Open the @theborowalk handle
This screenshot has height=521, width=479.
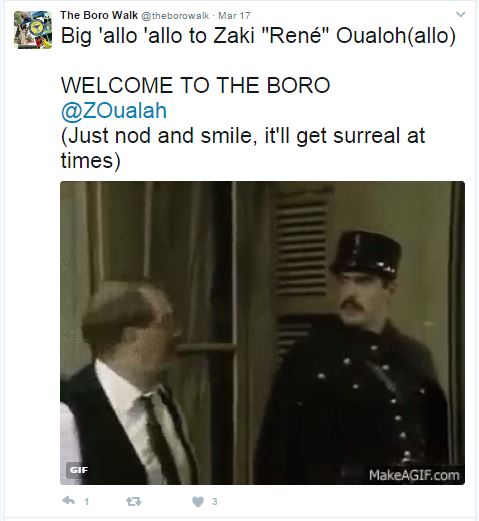tap(175, 16)
